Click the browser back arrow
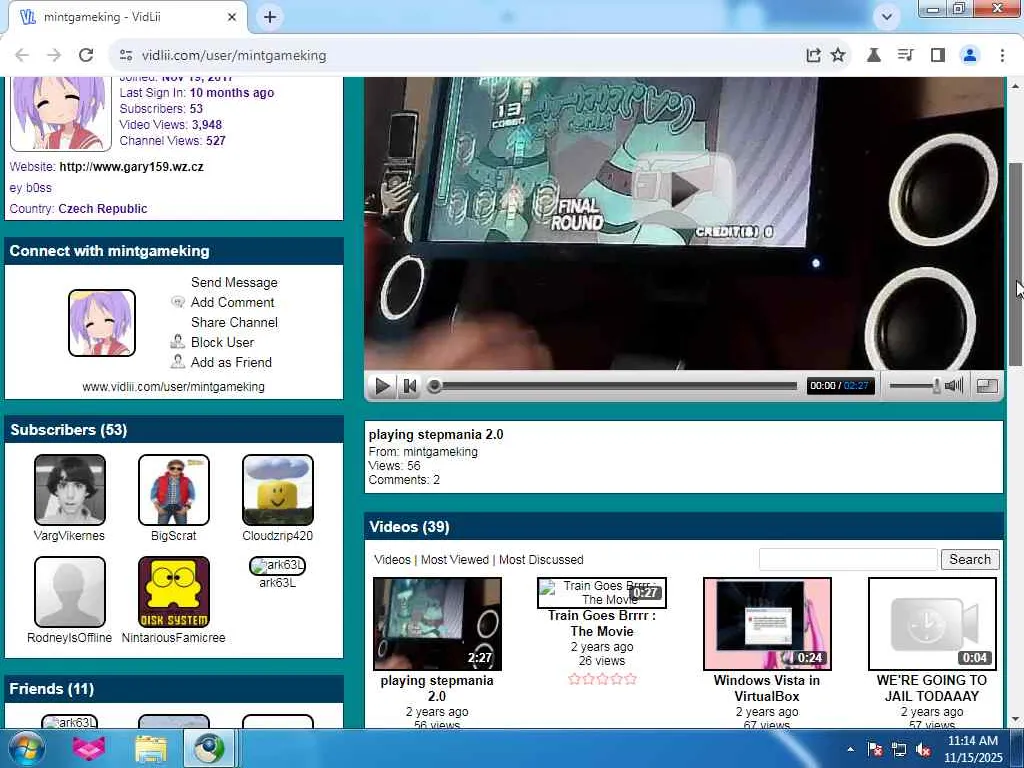Viewport: 1024px width, 768px height. pos(22,56)
